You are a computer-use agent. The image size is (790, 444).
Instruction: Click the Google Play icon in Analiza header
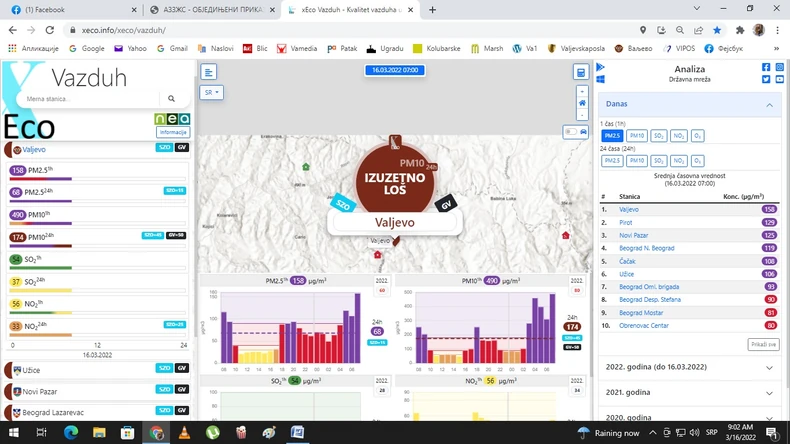601,67
